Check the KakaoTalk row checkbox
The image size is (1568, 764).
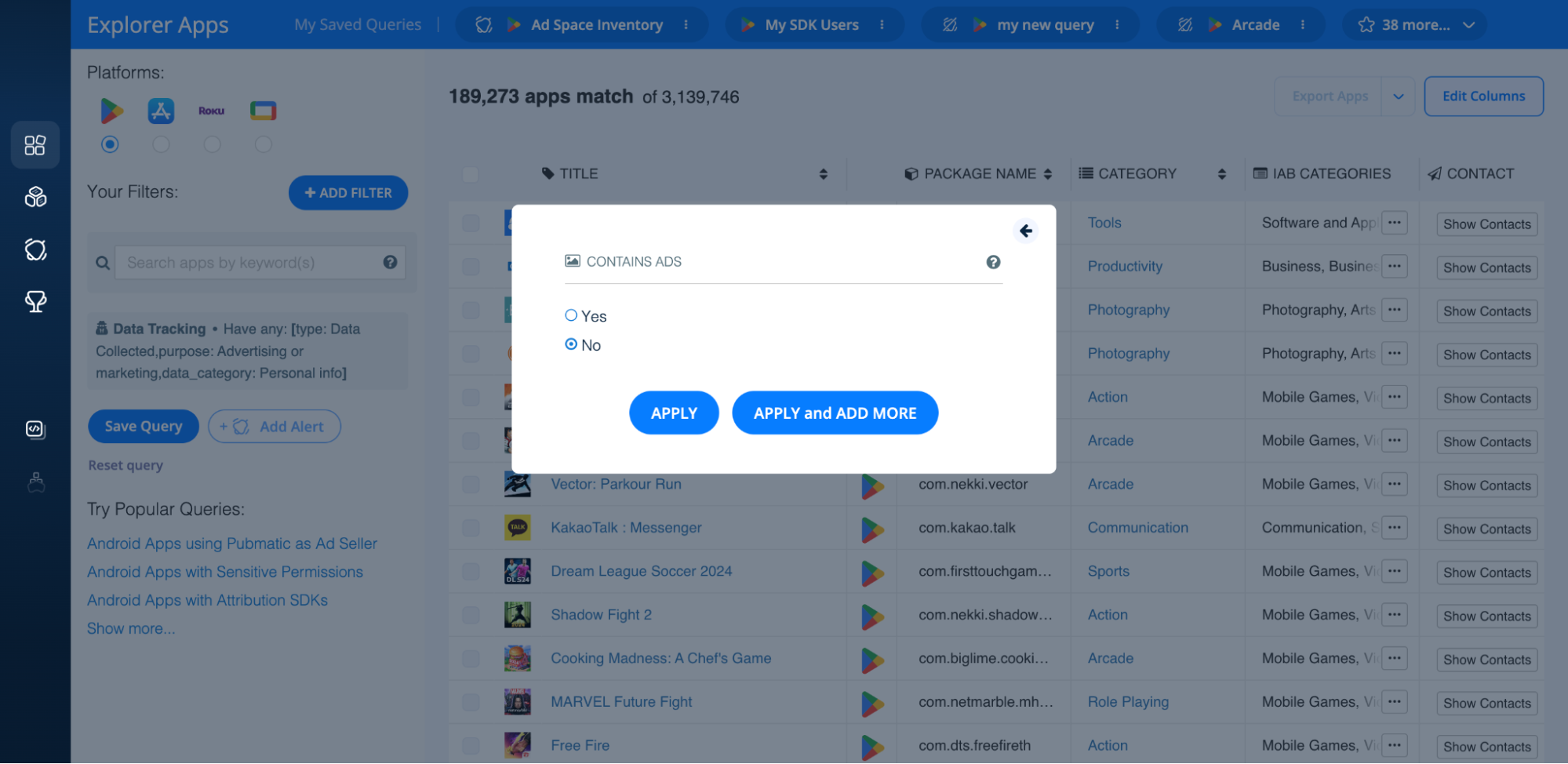[x=471, y=528]
